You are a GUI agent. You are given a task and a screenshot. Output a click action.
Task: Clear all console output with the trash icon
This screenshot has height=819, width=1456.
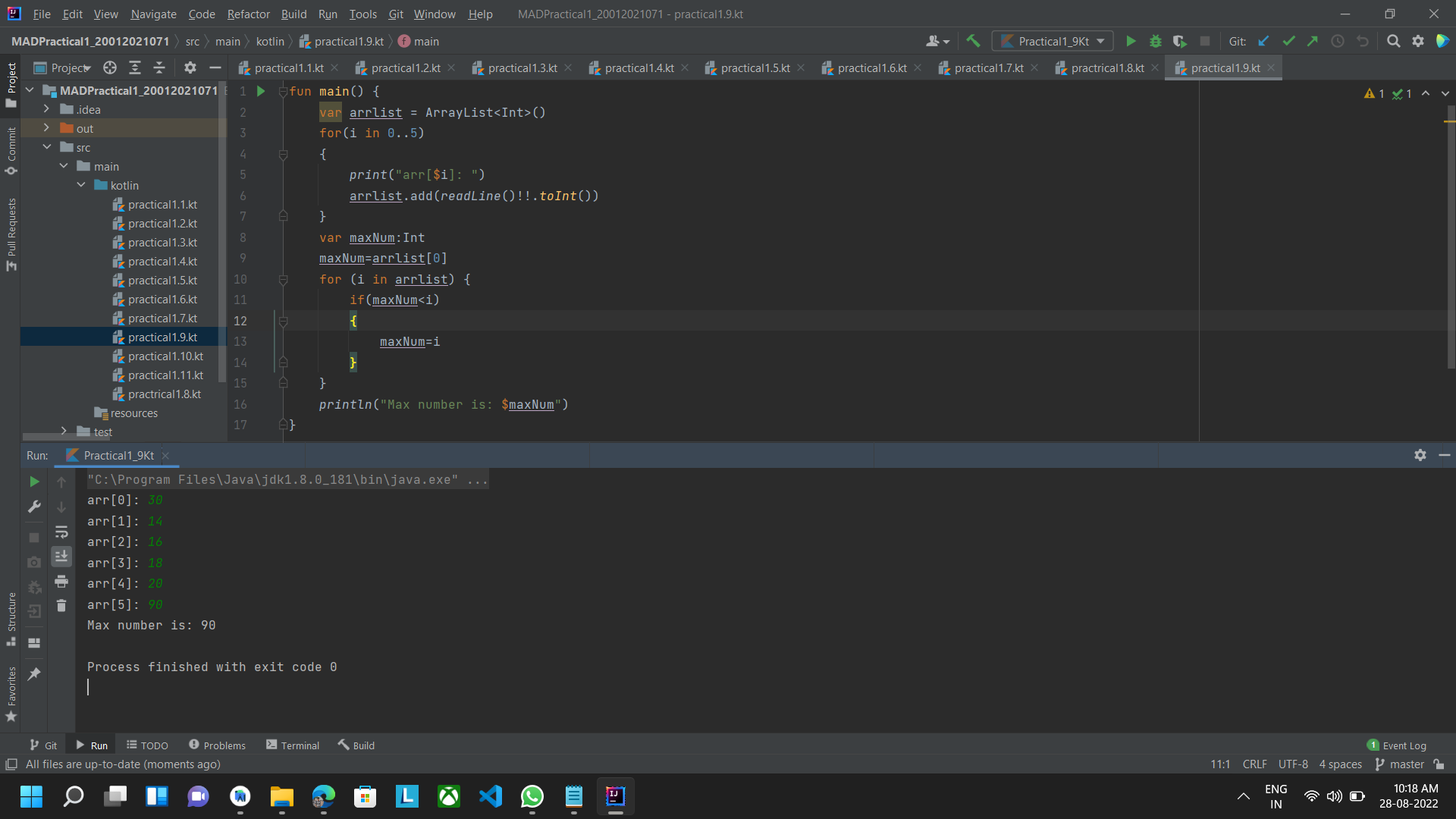tap(61, 605)
